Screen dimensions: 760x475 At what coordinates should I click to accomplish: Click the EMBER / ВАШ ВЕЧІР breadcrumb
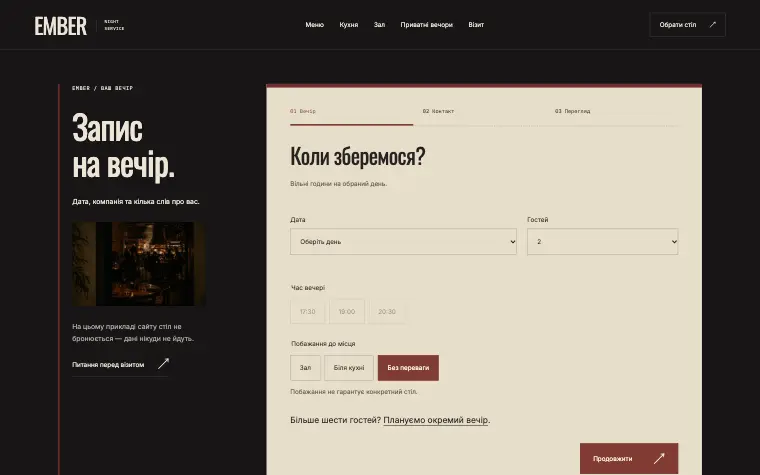[x=102, y=88]
